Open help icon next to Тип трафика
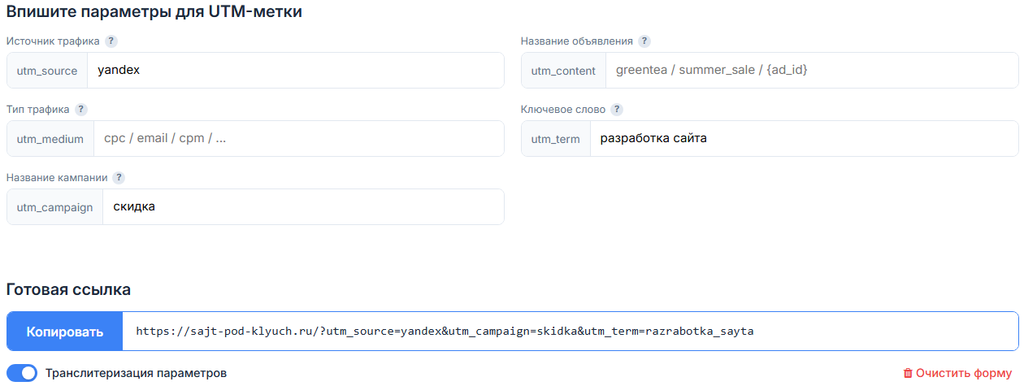 point(80,109)
